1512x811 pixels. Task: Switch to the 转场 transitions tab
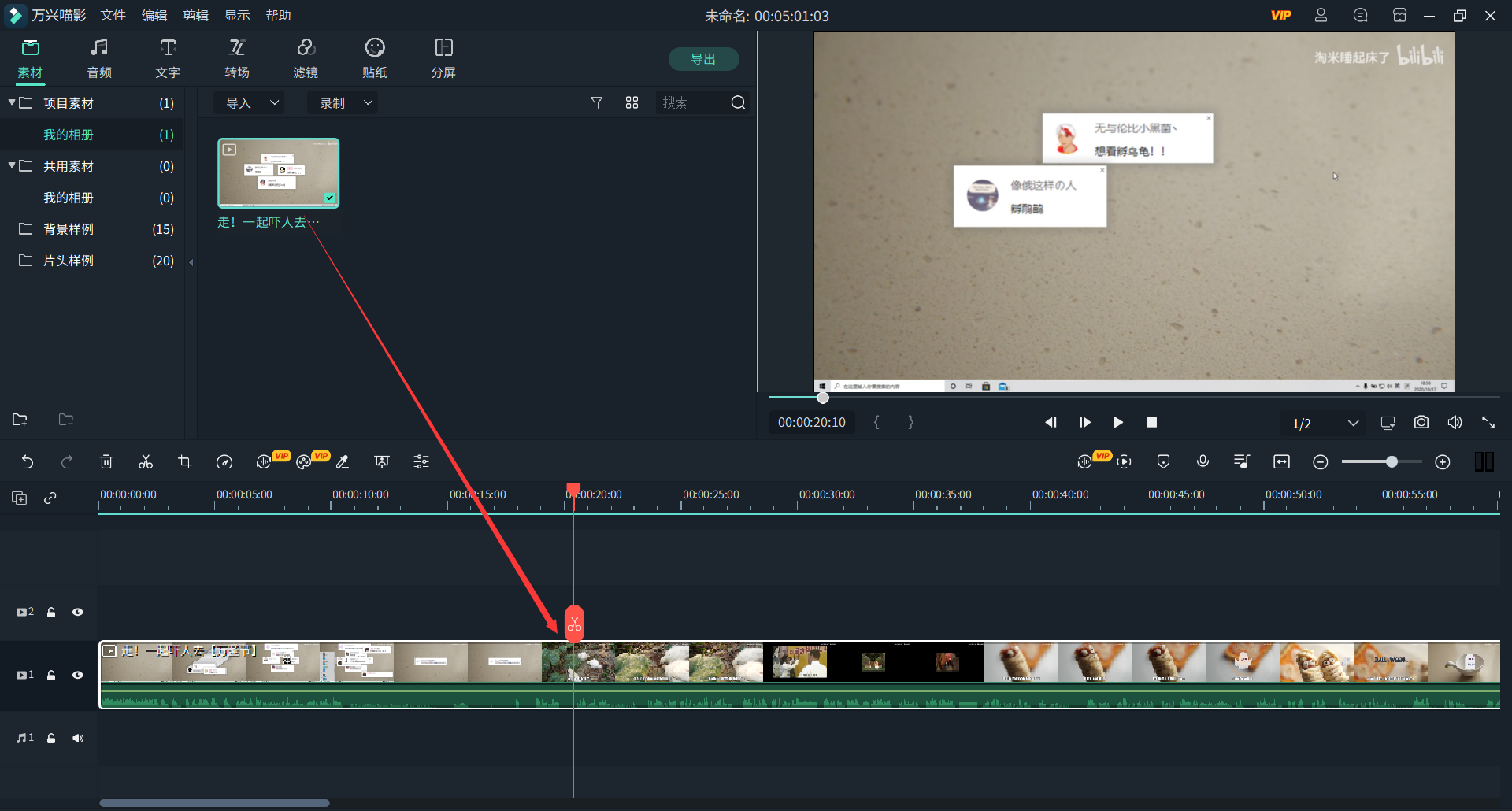(x=236, y=59)
